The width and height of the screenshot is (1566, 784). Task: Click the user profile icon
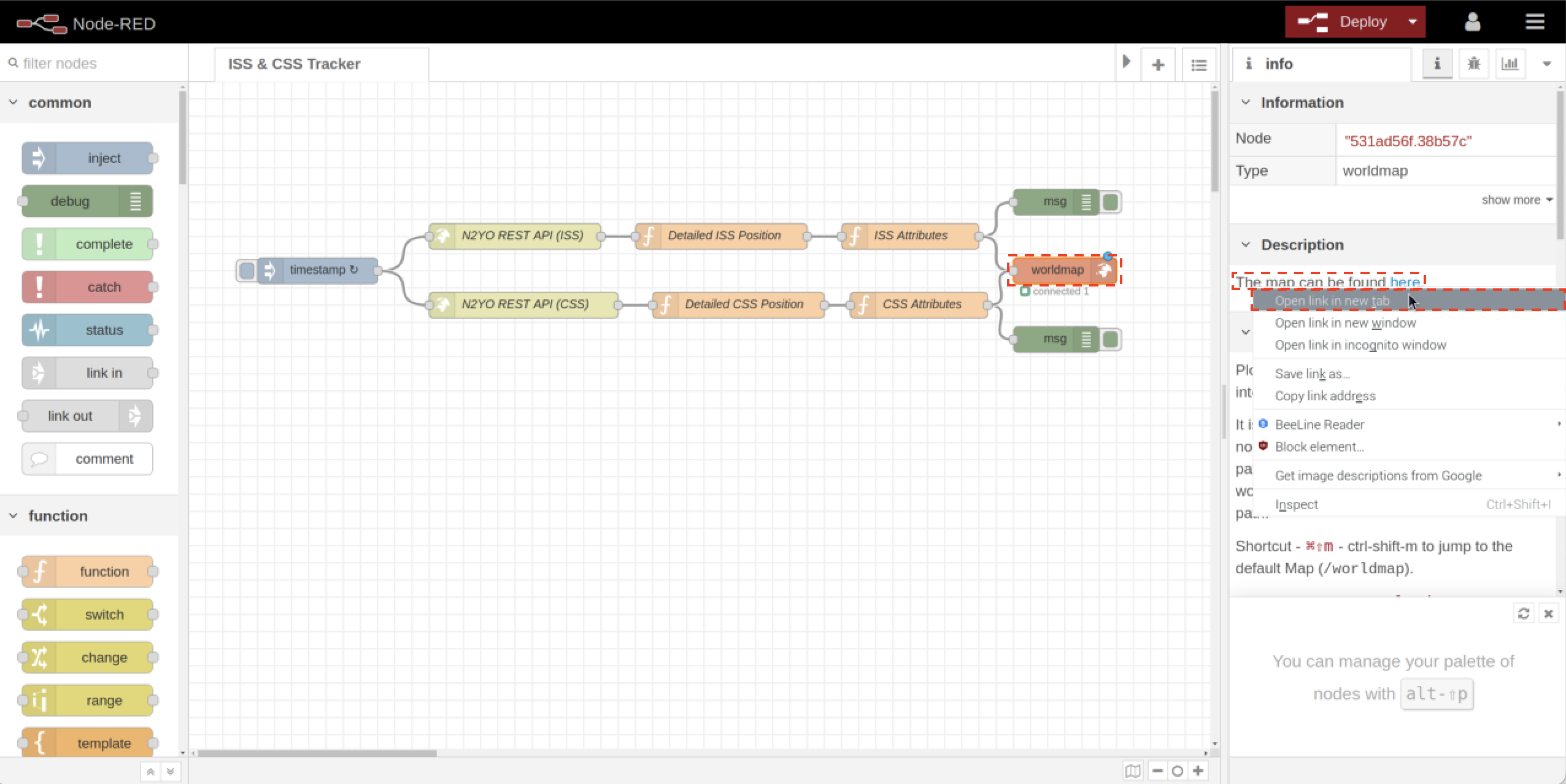[1471, 21]
